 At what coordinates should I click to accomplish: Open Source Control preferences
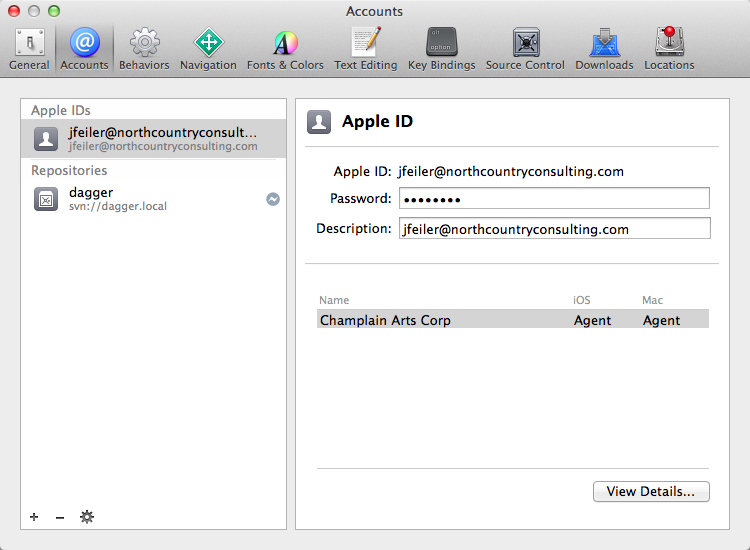[x=525, y=49]
